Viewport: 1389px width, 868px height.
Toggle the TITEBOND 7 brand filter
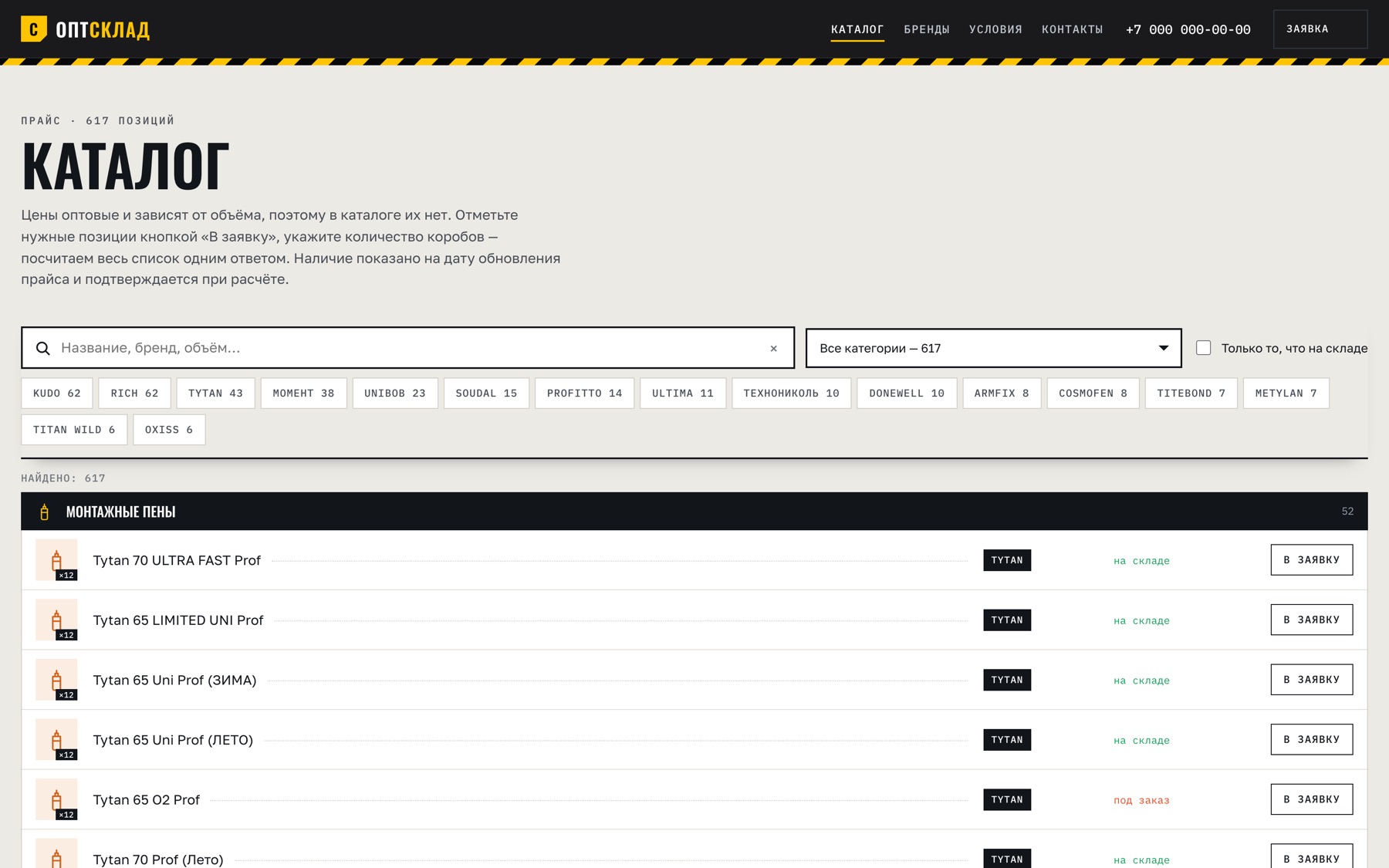click(x=1191, y=393)
